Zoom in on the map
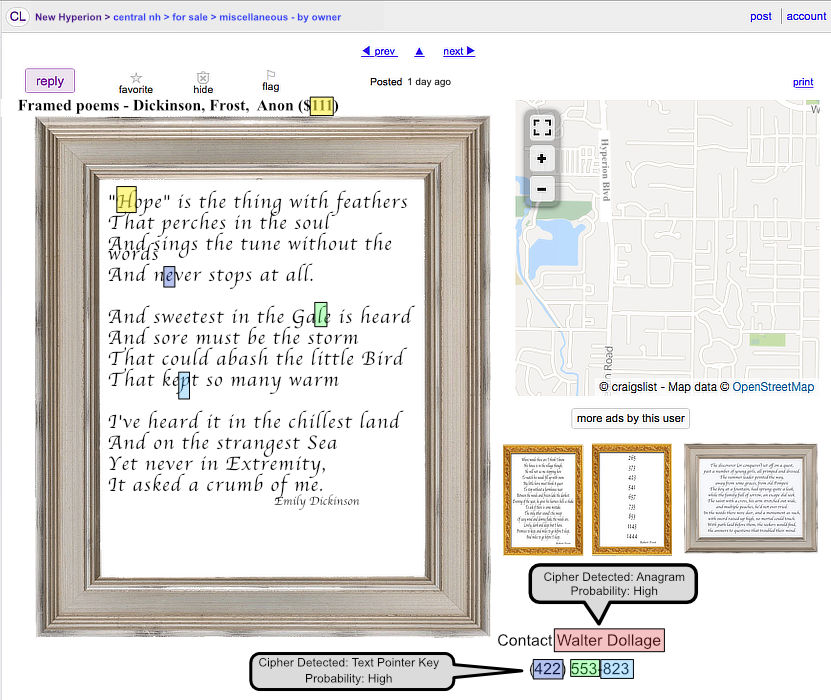The image size is (831, 700). pyautogui.click(x=541, y=158)
